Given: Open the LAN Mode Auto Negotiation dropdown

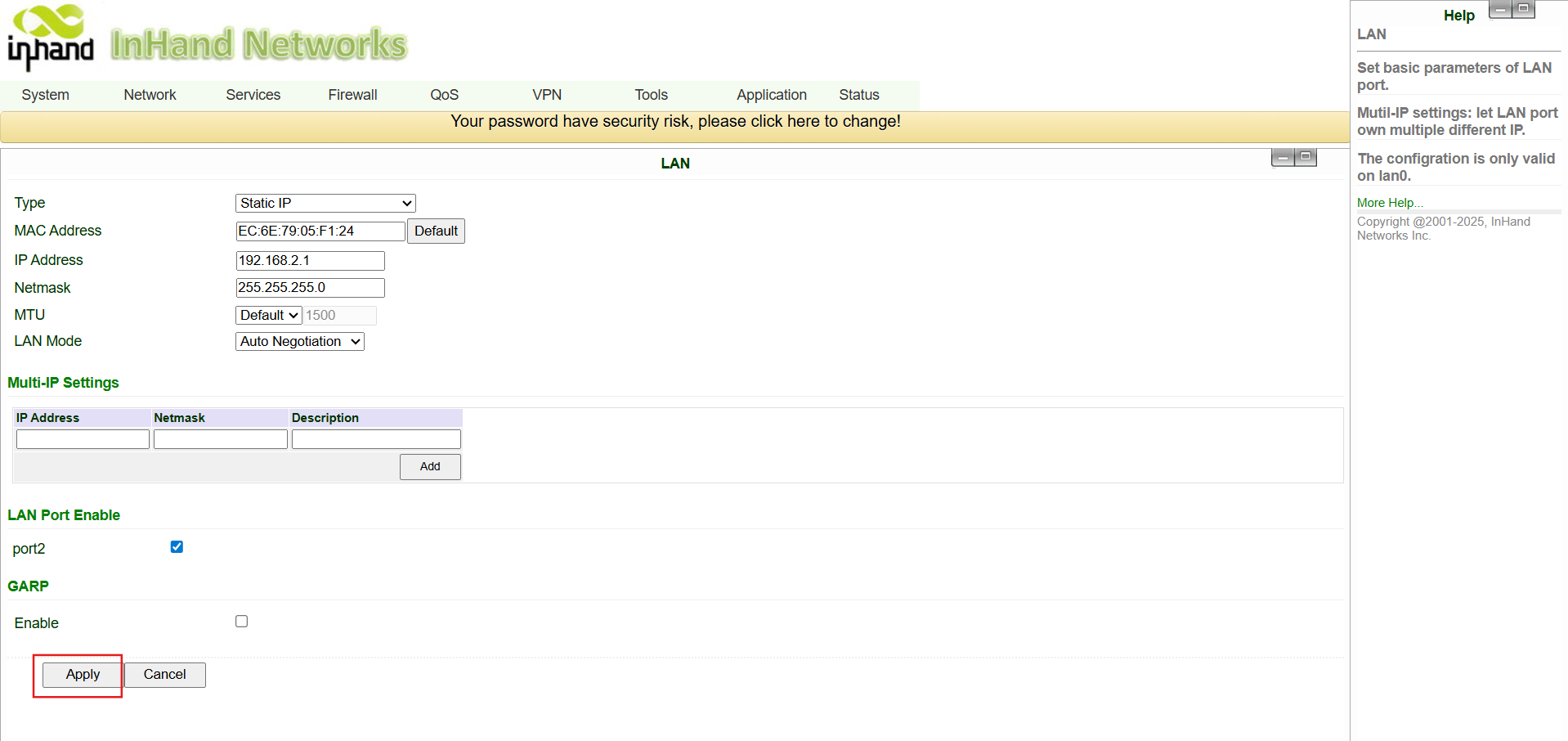Looking at the screenshot, I should point(300,341).
